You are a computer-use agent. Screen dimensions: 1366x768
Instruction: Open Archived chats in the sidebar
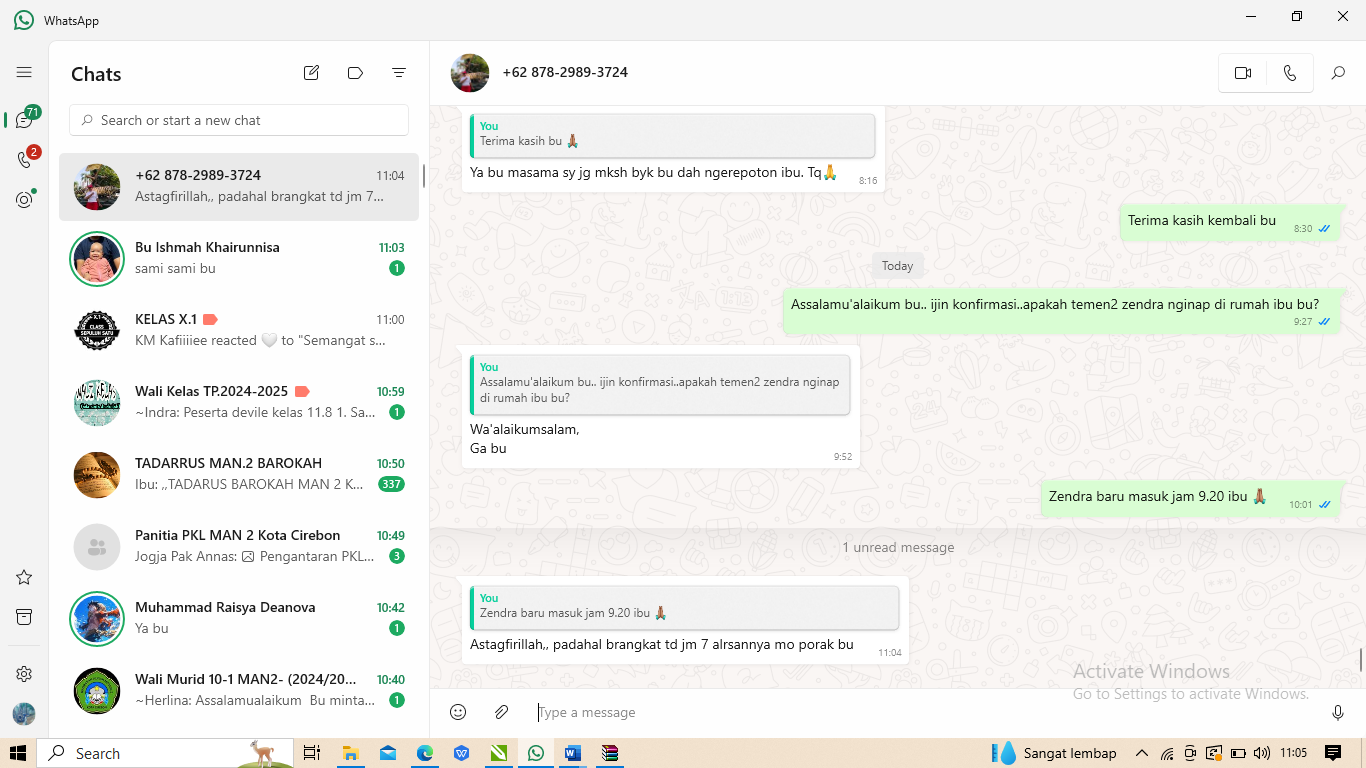tap(24, 617)
